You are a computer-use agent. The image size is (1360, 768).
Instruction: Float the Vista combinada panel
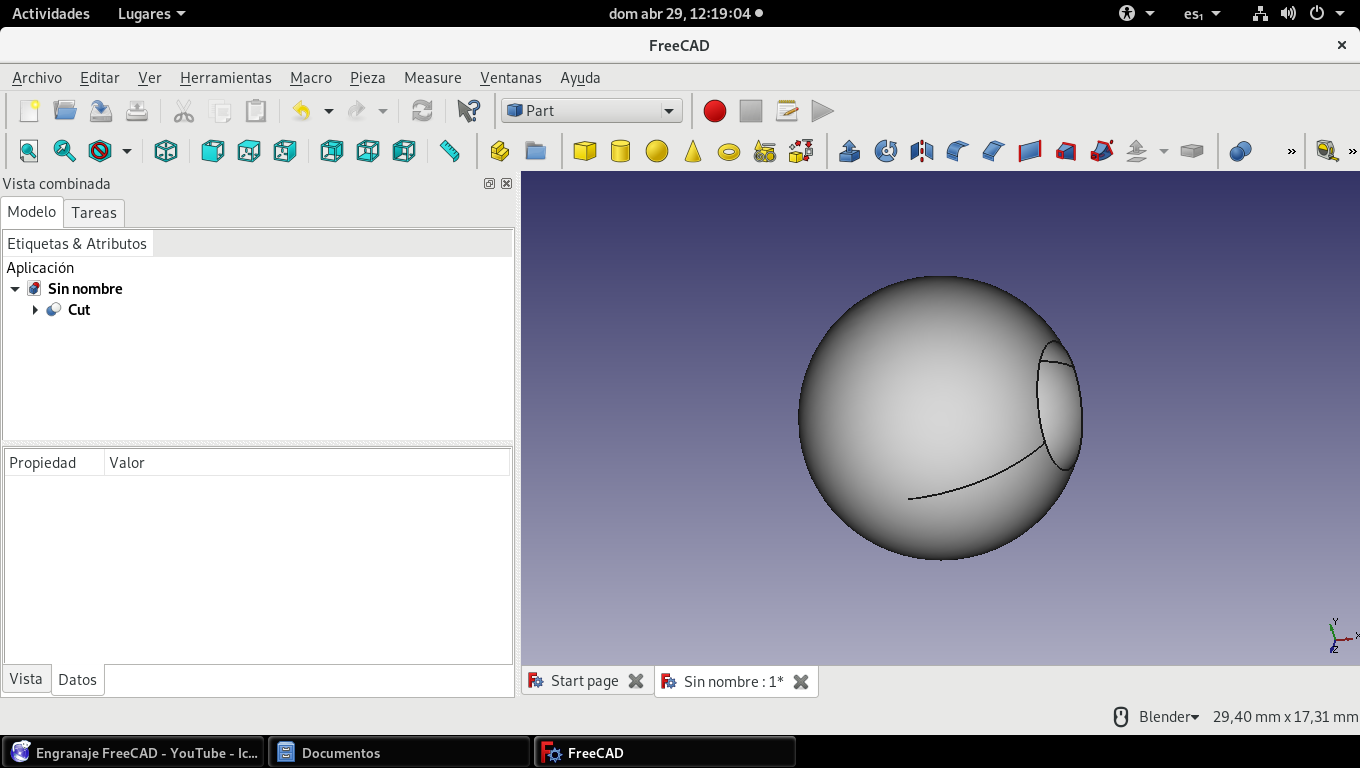click(490, 184)
